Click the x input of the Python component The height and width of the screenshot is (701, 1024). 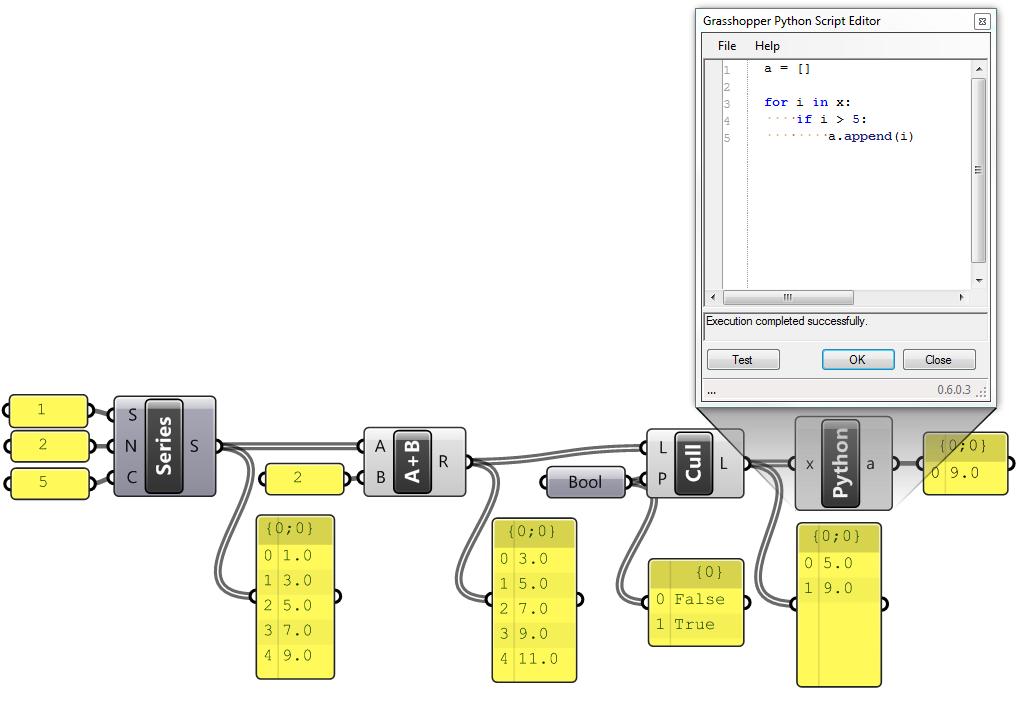pyautogui.click(x=810, y=465)
